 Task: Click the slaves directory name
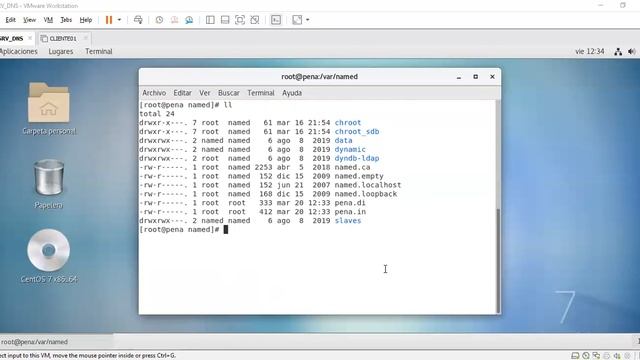pos(348,221)
